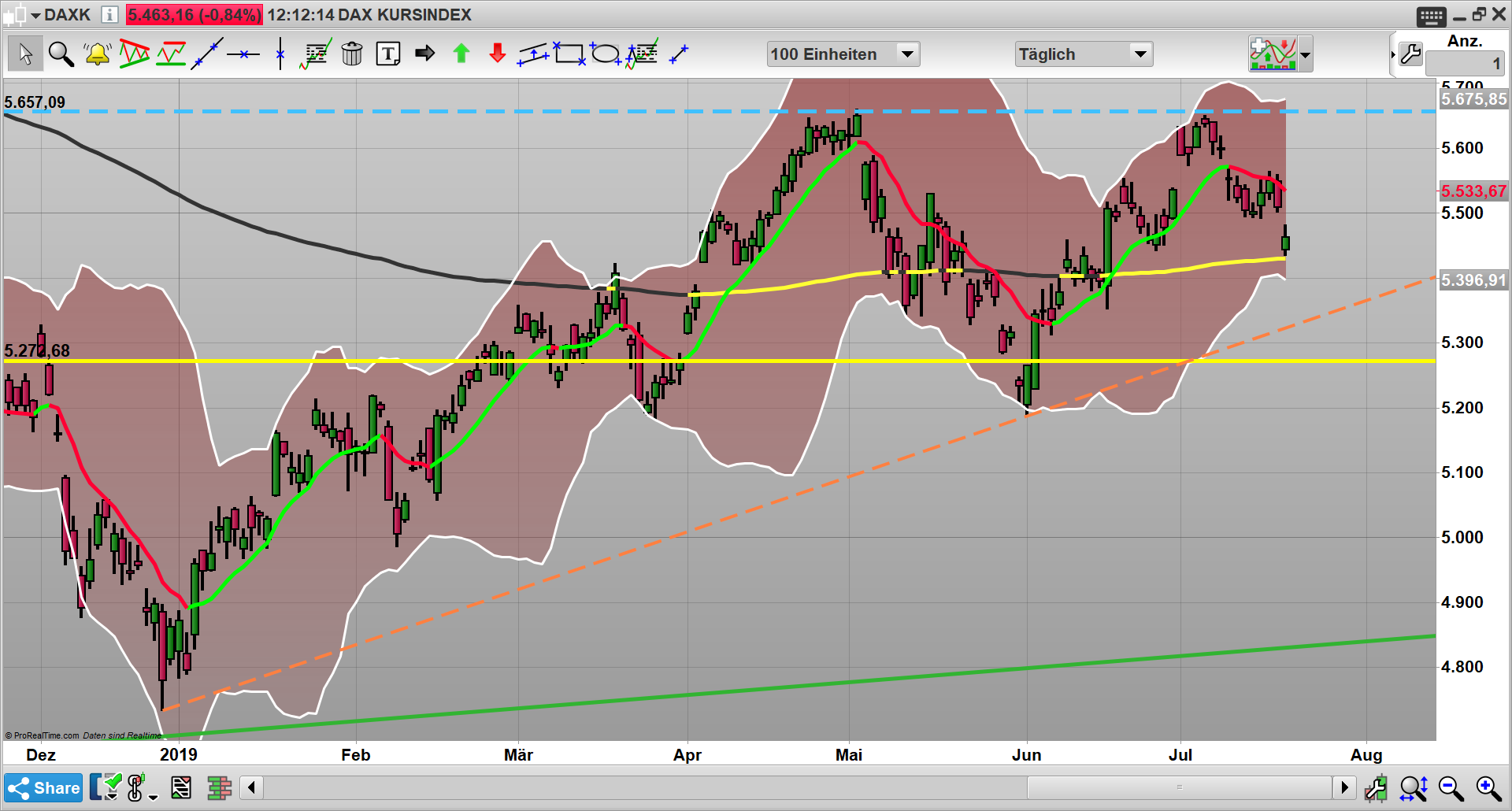This screenshot has height=811, width=1512.
Task: Click the 4.800 level on the price axis
Action: point(1462,667)
